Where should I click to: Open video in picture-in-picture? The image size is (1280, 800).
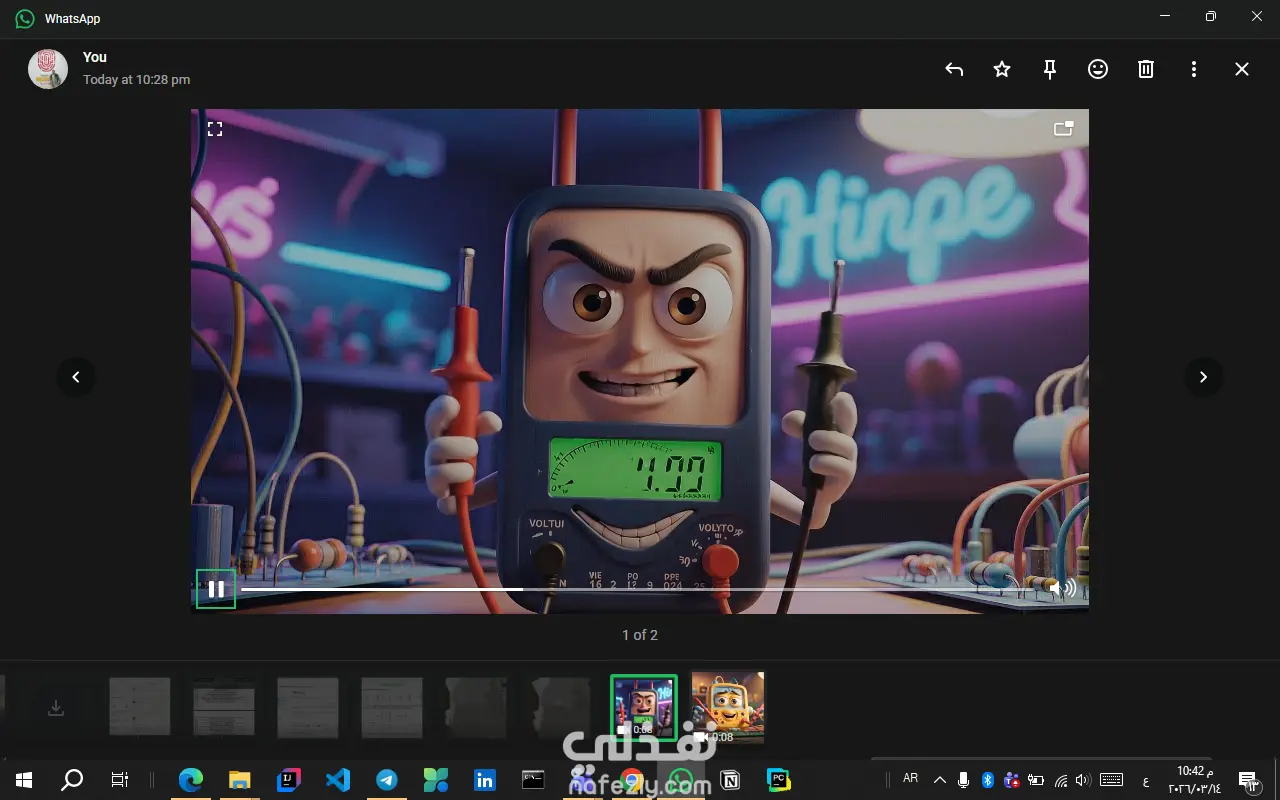pos(1064,129)
